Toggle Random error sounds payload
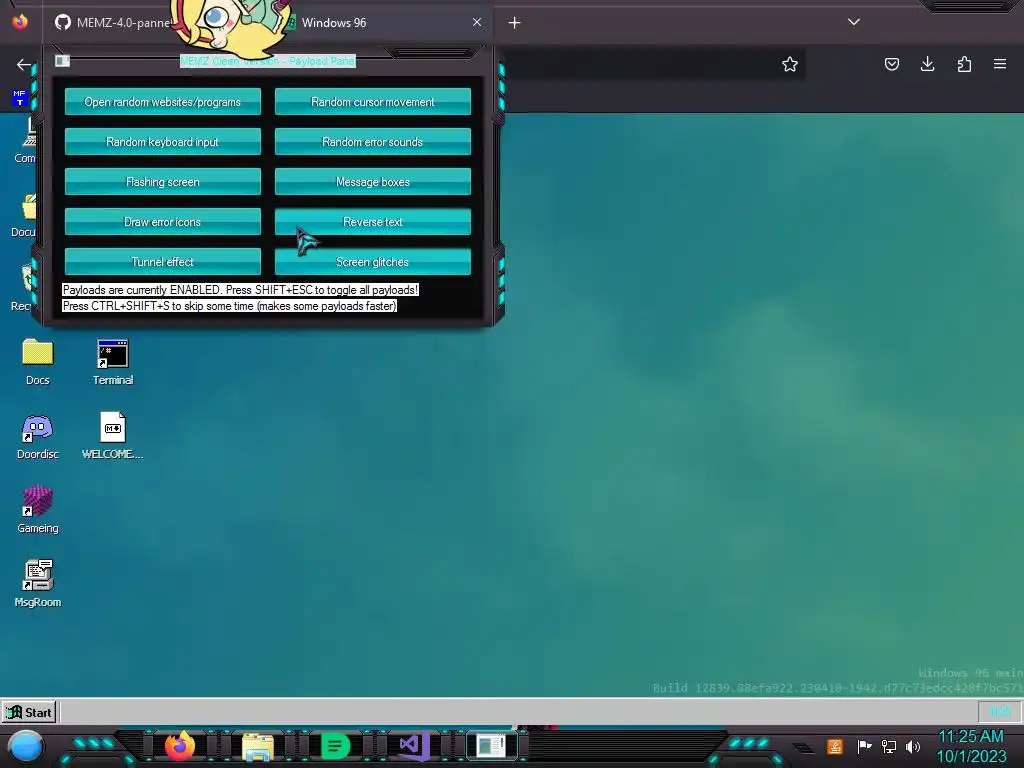 [x=372, y=142]
